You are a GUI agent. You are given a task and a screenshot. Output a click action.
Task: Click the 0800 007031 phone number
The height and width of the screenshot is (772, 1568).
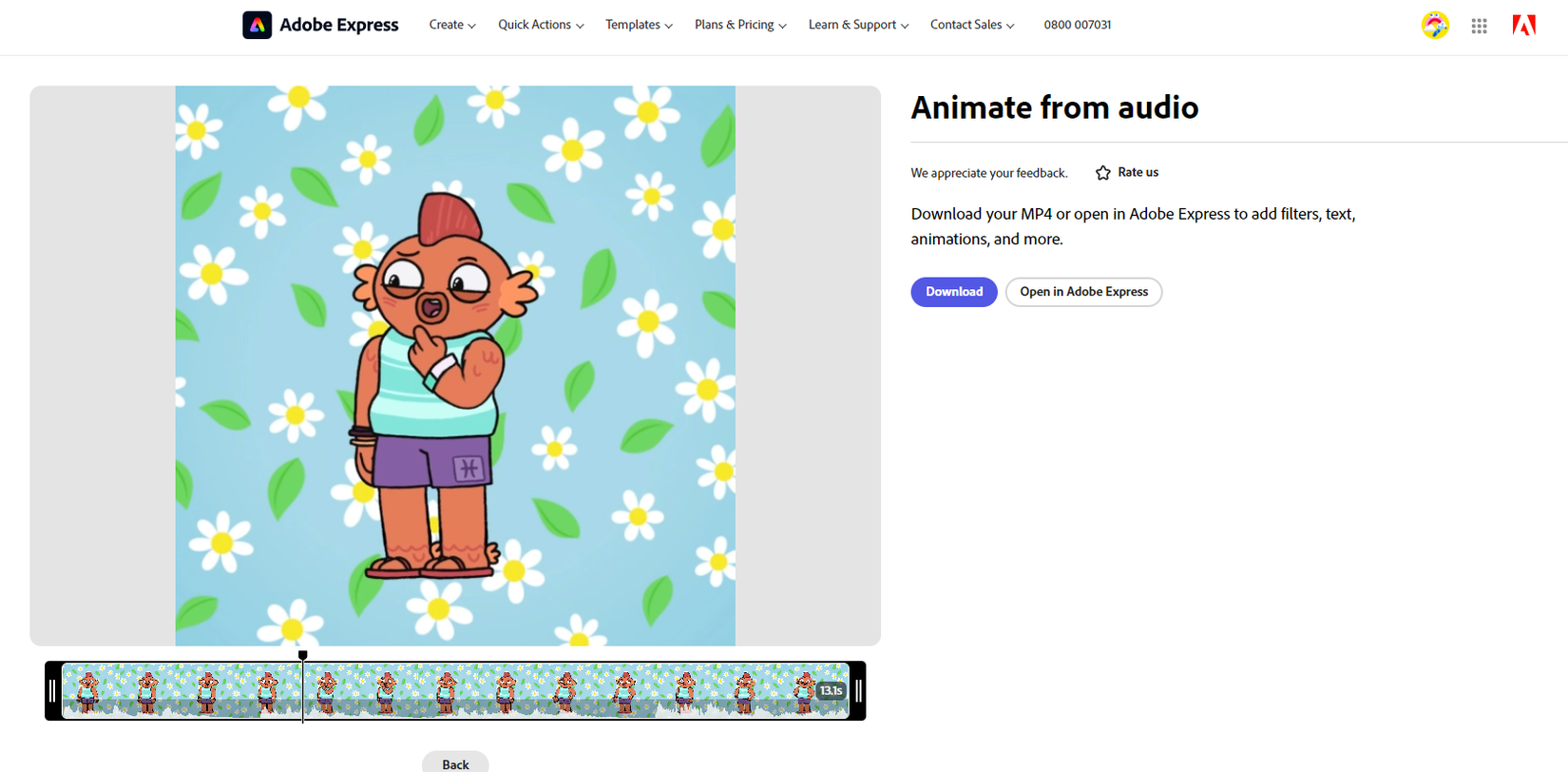[x=1077, y=25]
